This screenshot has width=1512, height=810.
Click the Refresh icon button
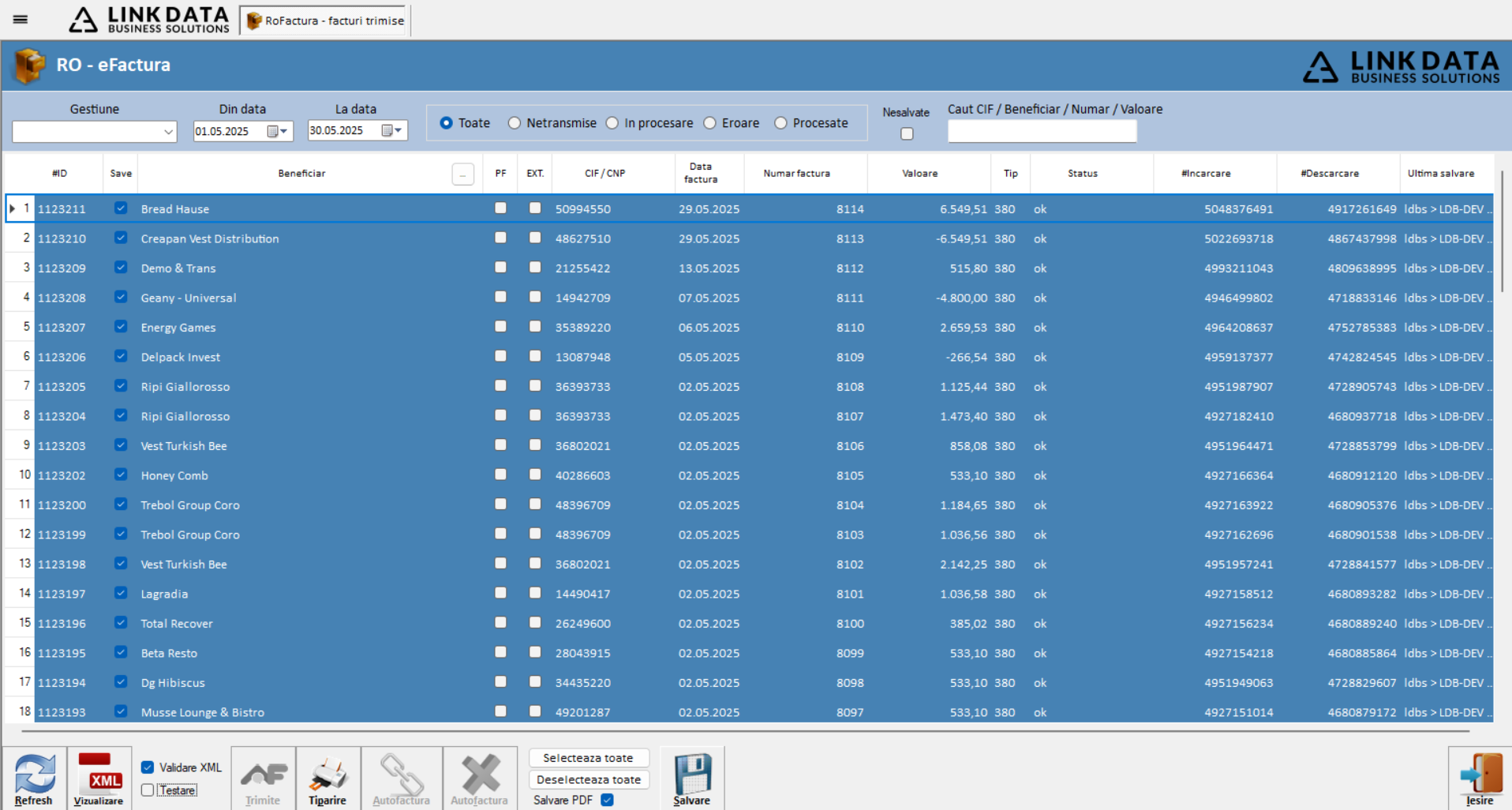[34, 778]
